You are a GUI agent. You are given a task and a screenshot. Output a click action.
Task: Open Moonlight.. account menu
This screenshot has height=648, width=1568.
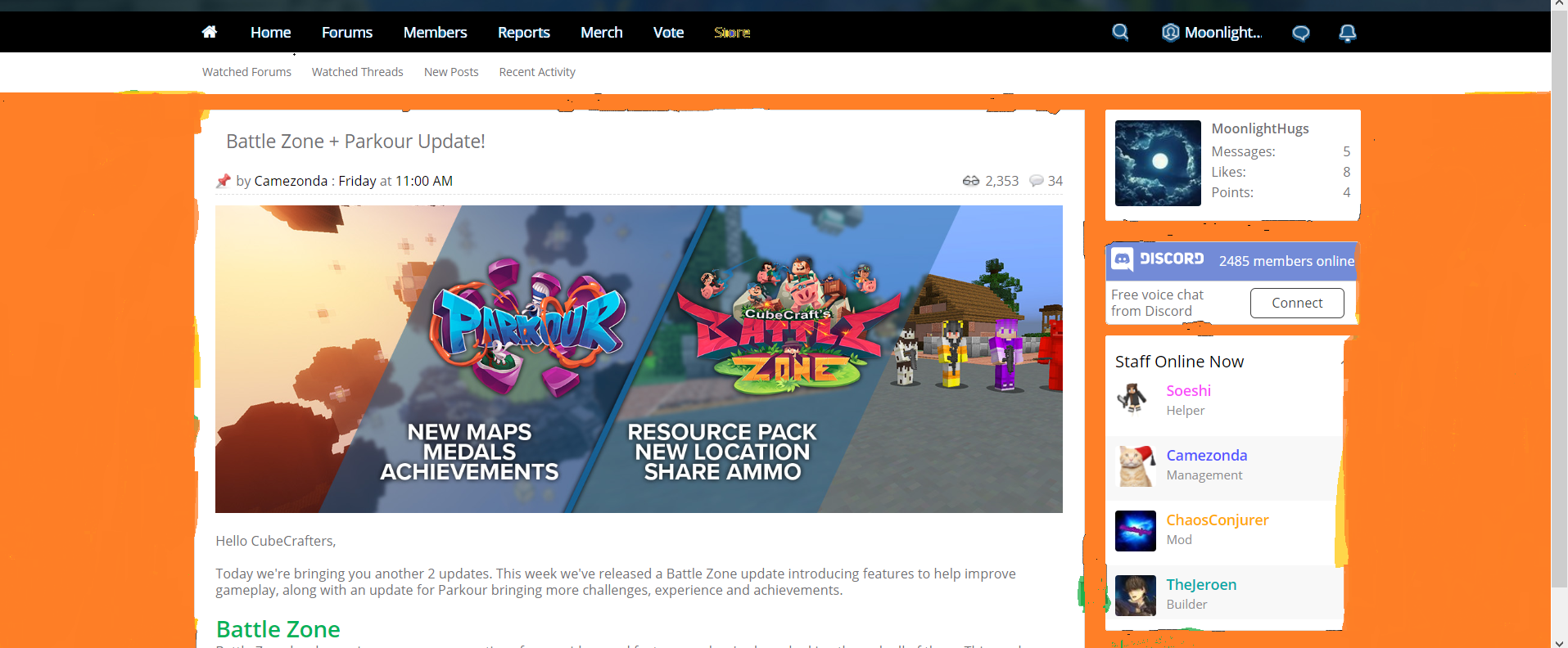1223,33
